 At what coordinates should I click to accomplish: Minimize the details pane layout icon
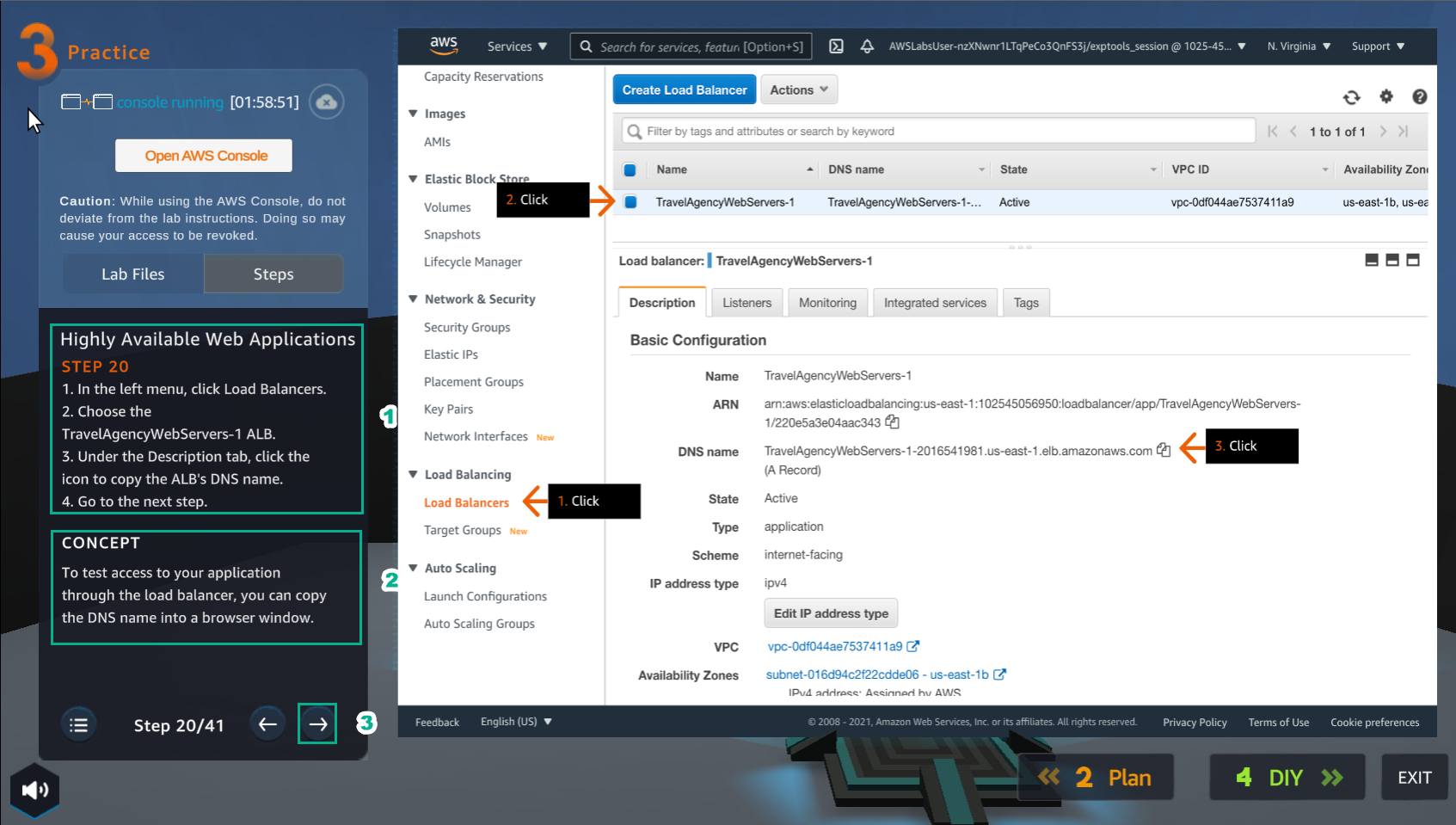(1372, 260)
